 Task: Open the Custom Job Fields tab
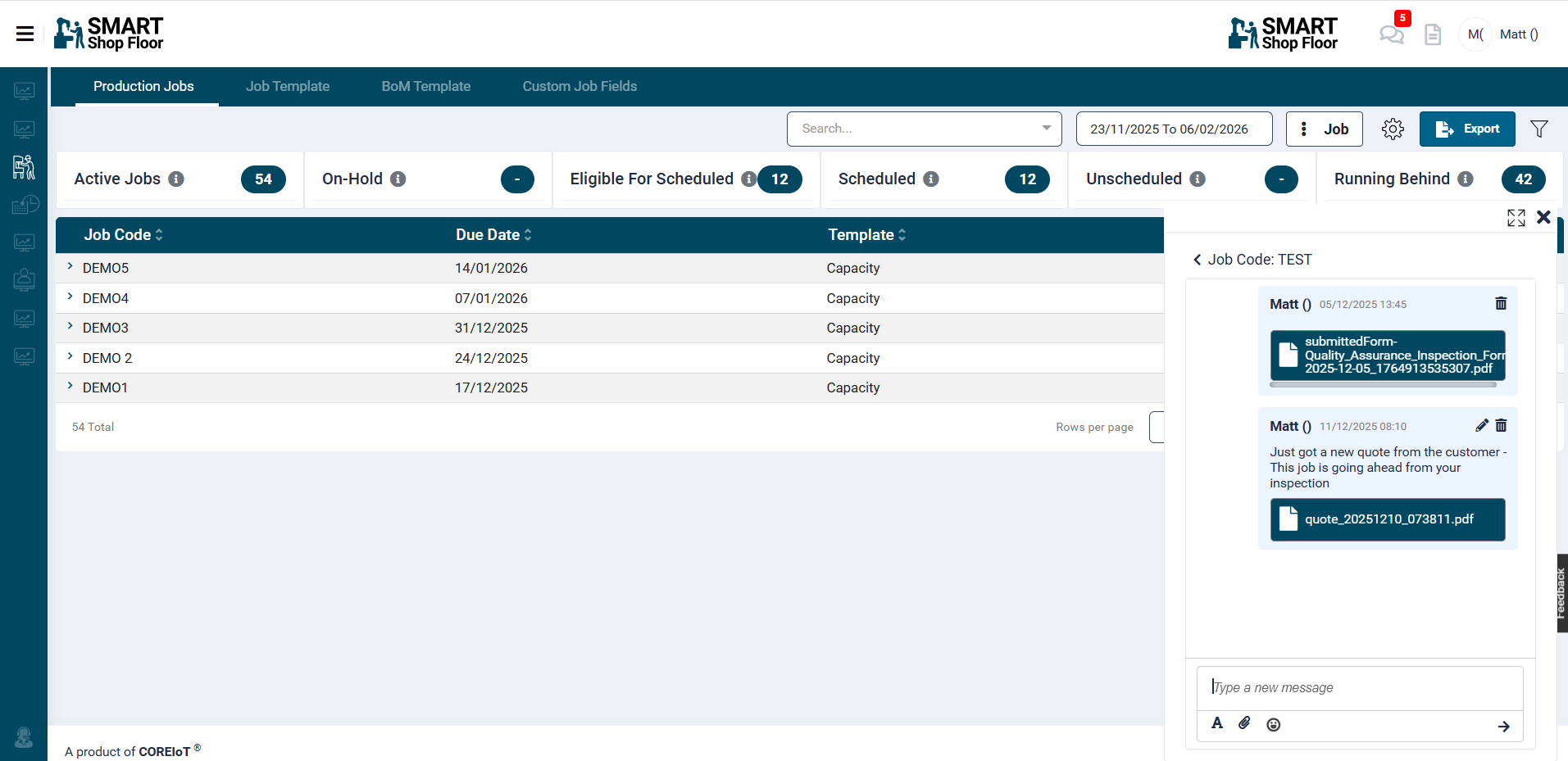click(579, 87)
